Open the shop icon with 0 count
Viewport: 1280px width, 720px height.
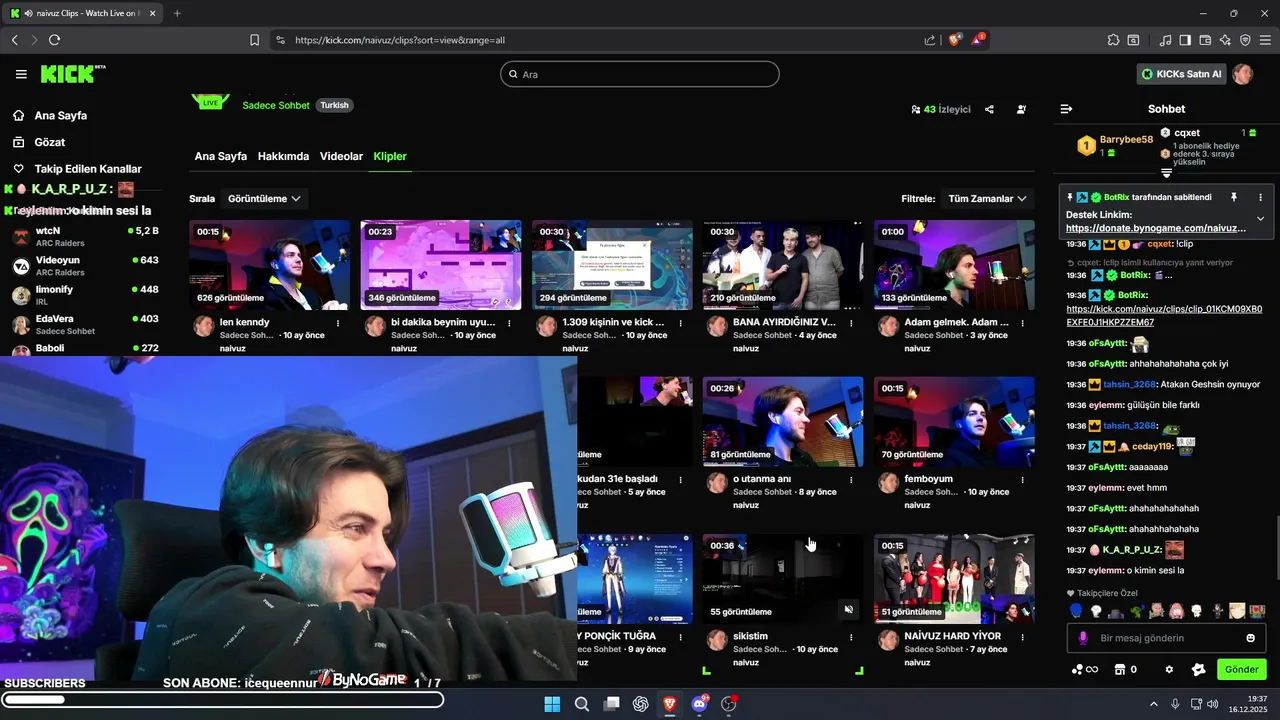coord(1125,669)
